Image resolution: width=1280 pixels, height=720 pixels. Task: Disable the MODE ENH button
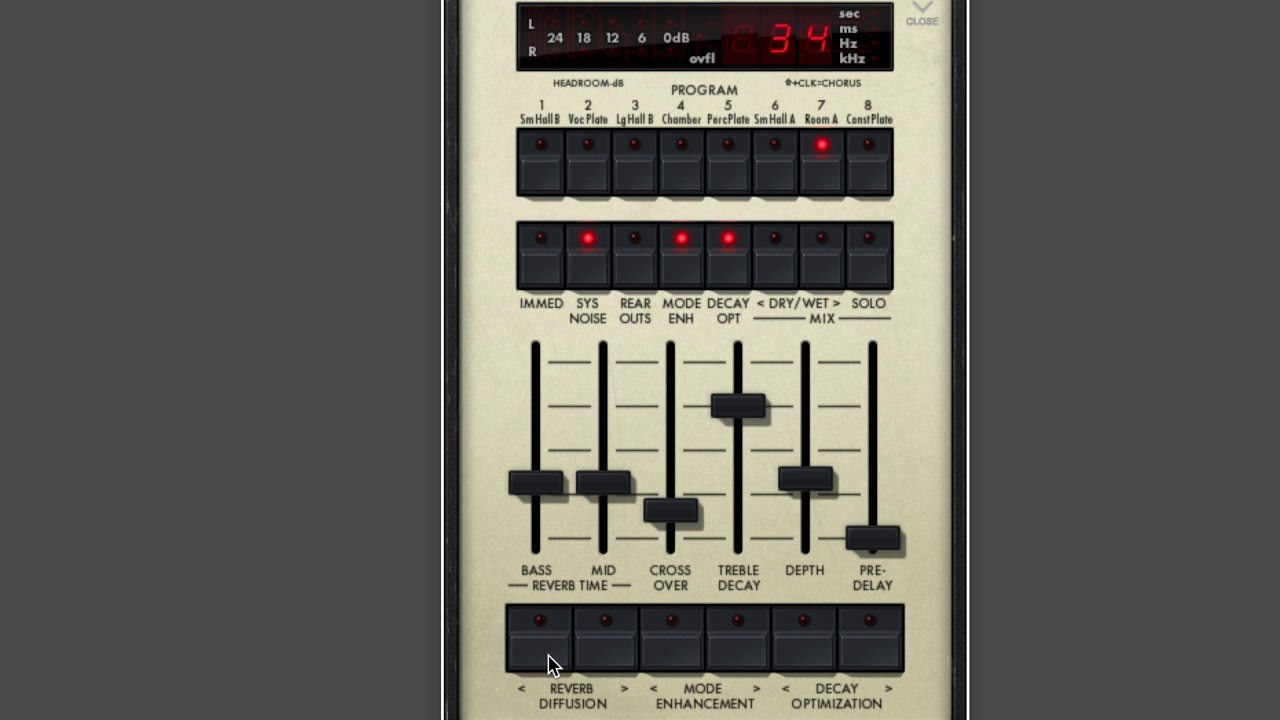pyautogui.click(x=681, y=256)
